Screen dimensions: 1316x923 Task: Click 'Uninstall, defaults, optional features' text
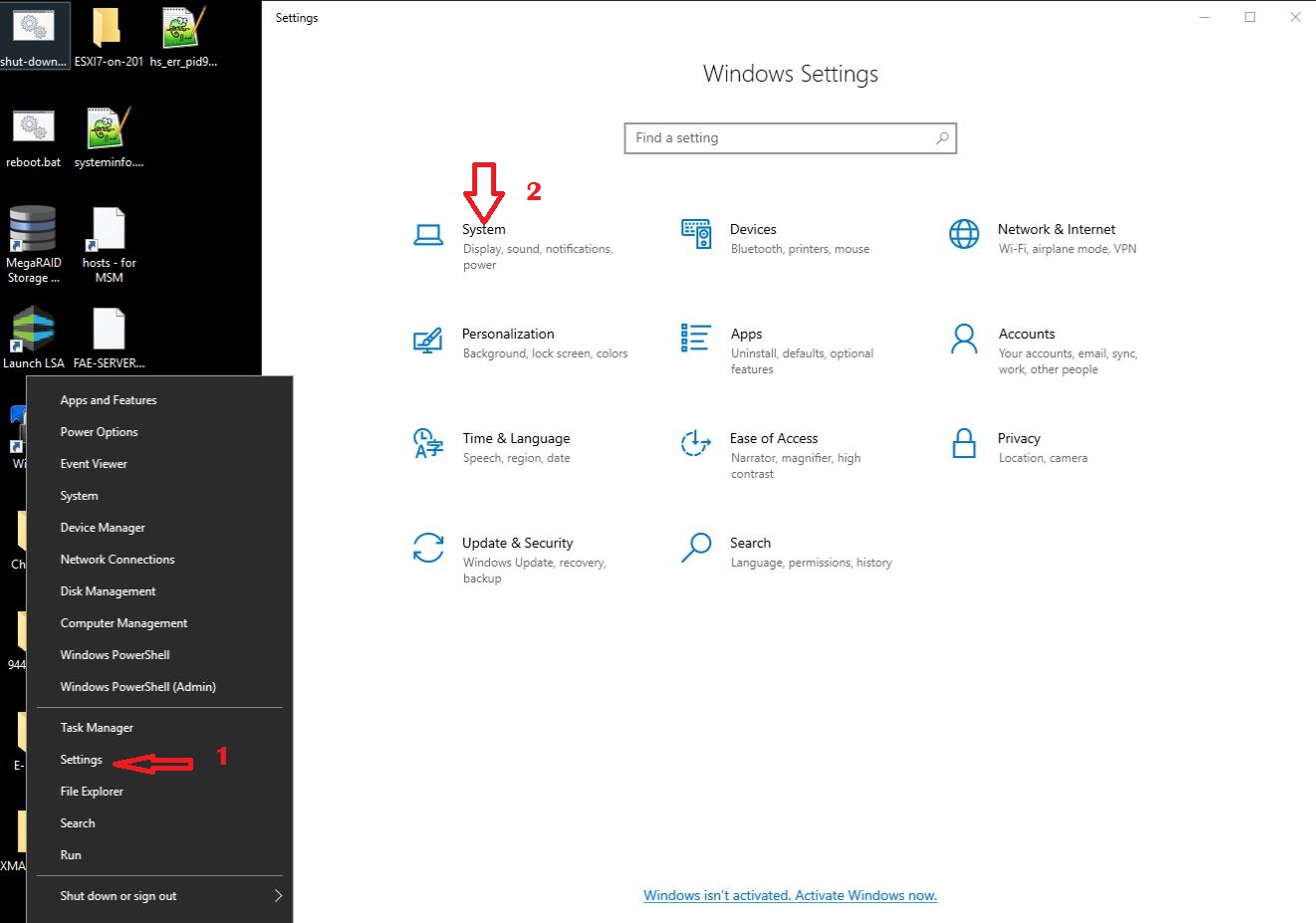point(802,361)
